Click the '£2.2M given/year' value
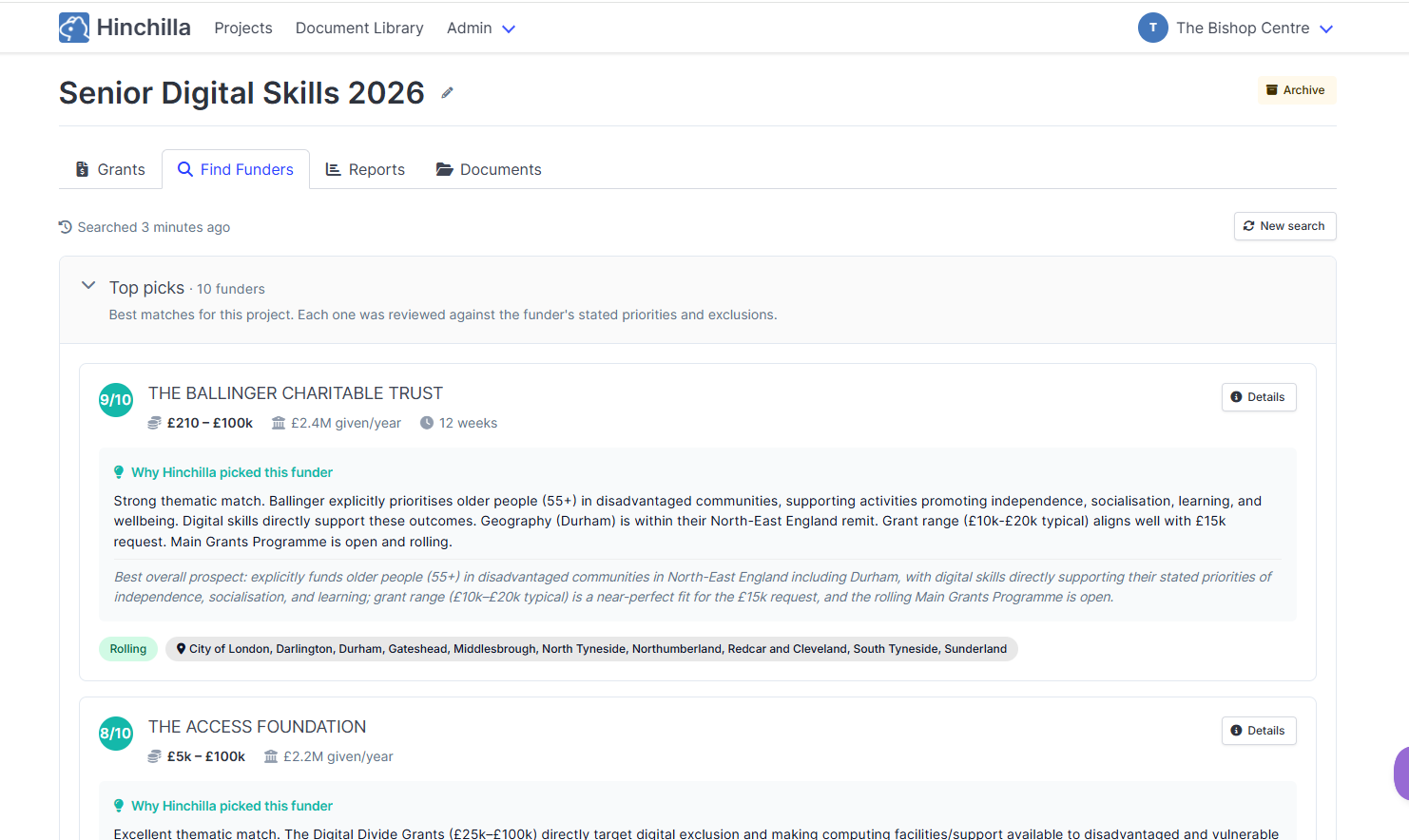 pos(338,756)
